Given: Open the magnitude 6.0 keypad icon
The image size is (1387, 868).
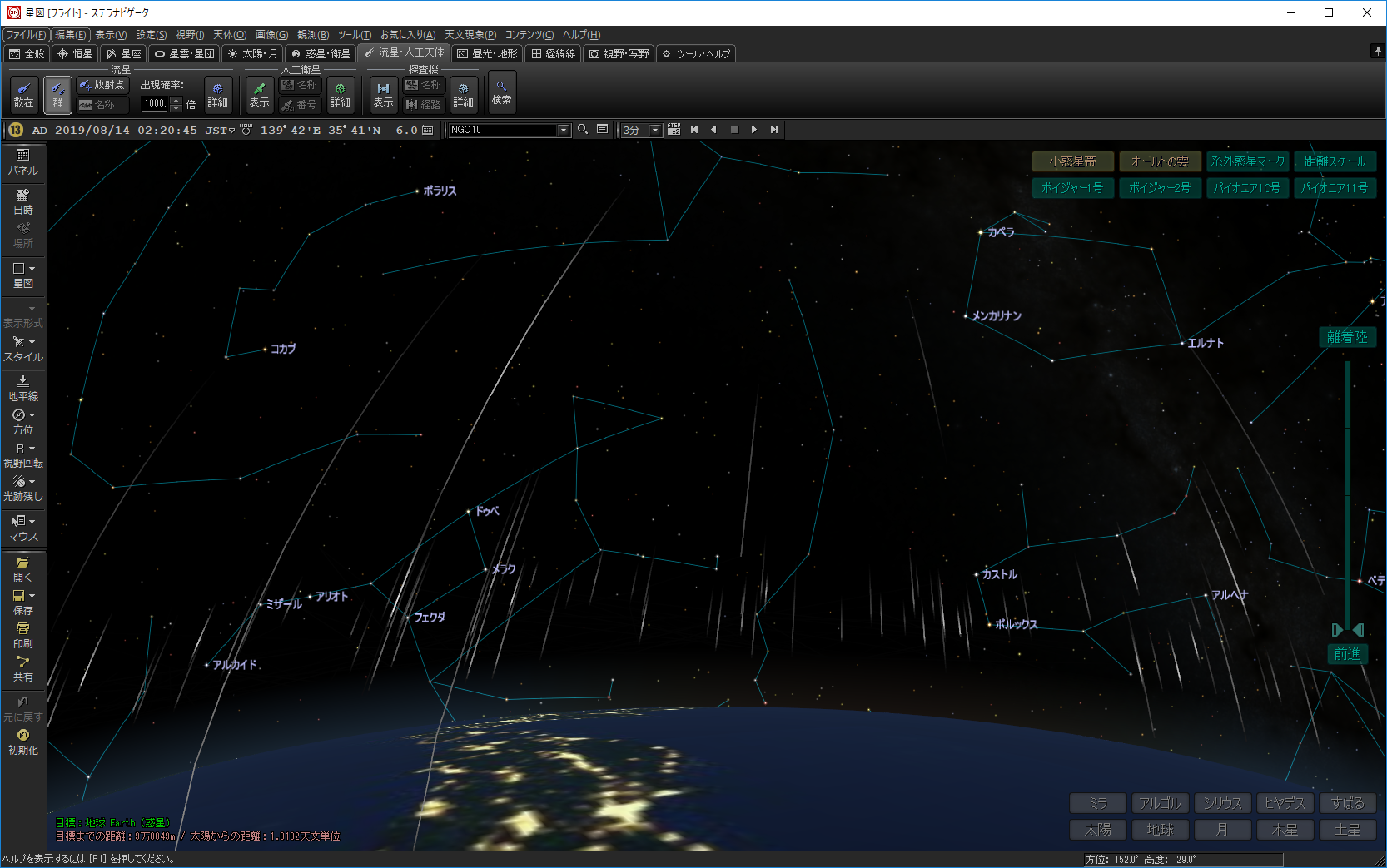Looking at the screenshot, I should point(428,130).
